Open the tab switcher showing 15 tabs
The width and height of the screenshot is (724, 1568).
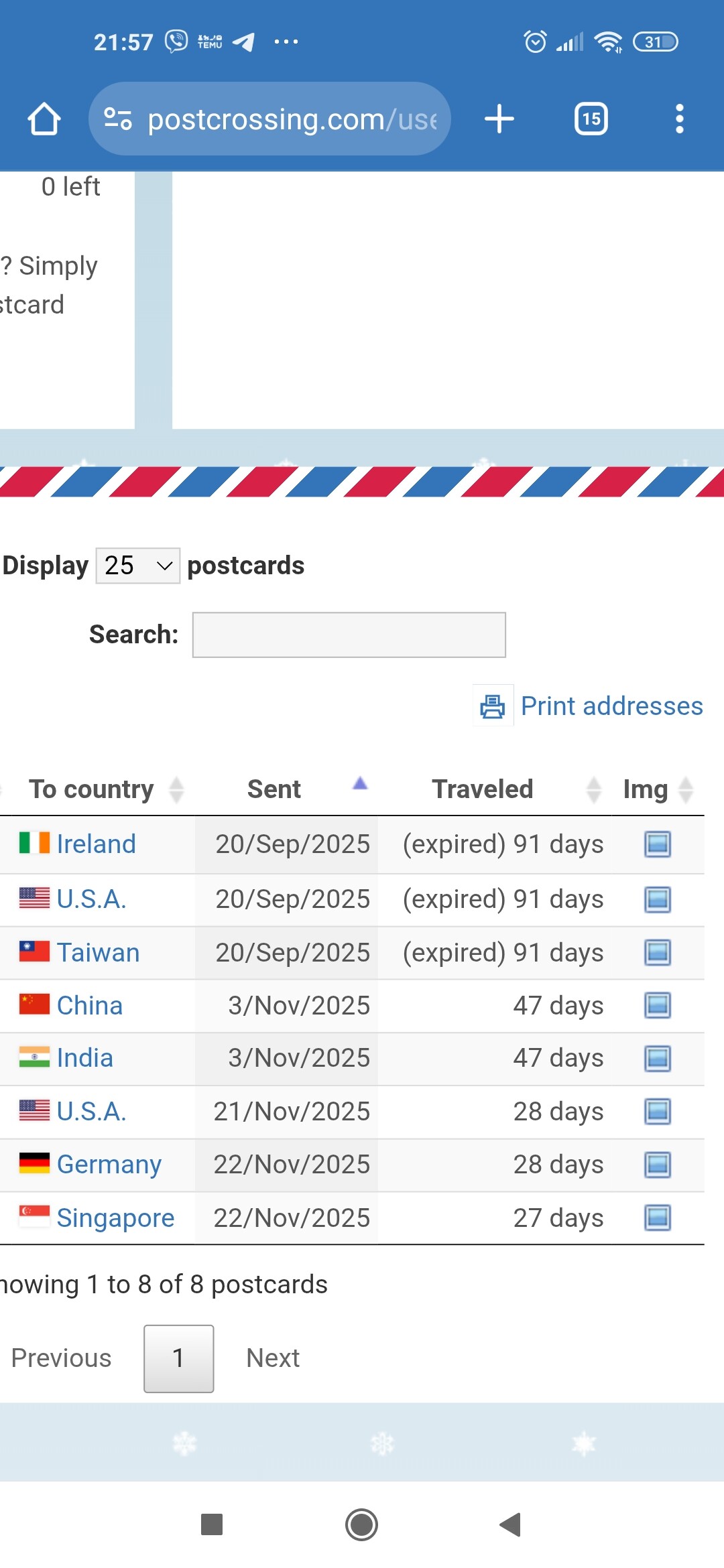click(x=591, y=119)
